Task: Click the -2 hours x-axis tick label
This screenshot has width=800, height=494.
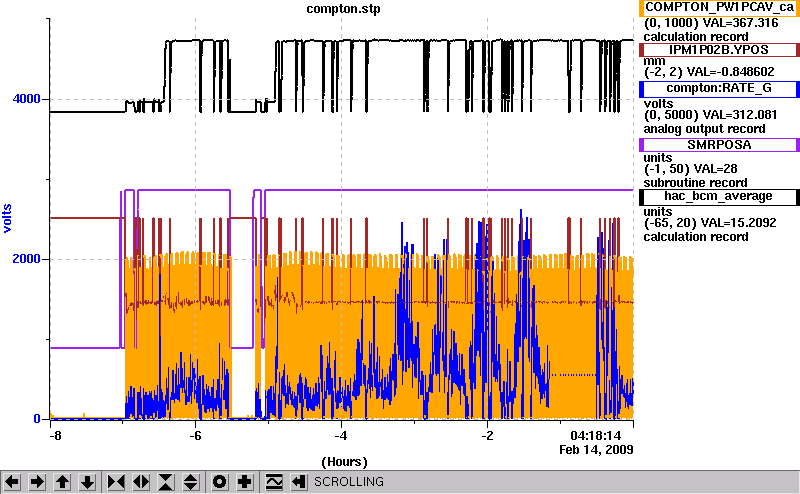Action: 488,436
